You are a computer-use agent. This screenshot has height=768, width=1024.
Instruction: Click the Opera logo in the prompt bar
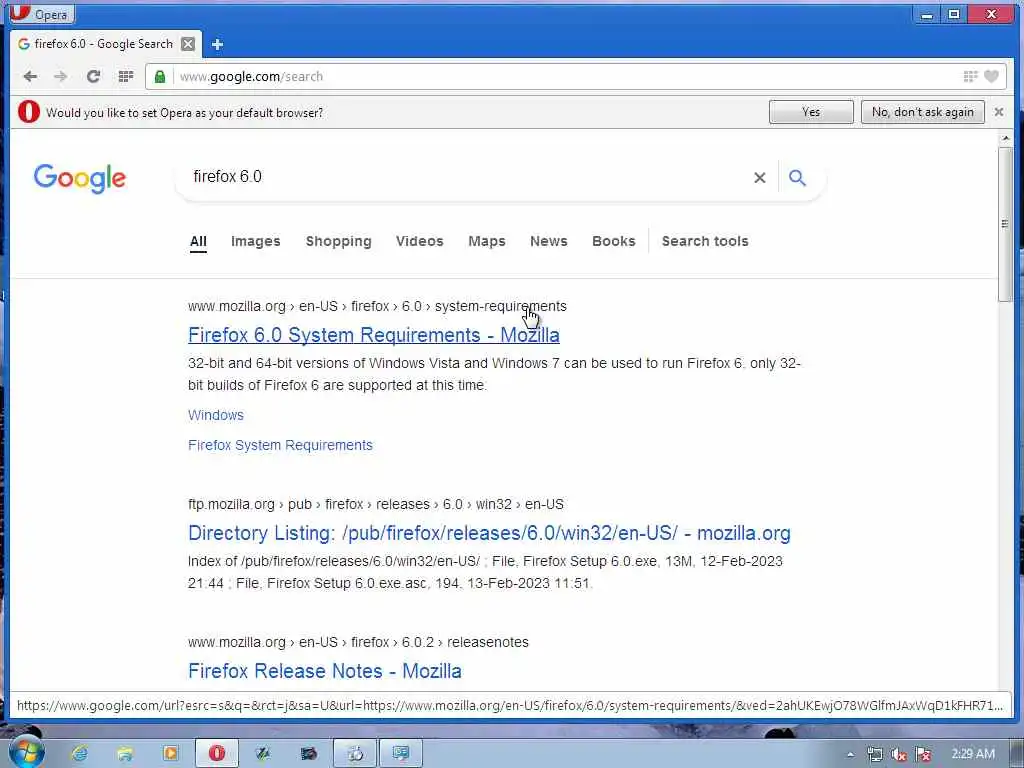click(x=29, y=112)
